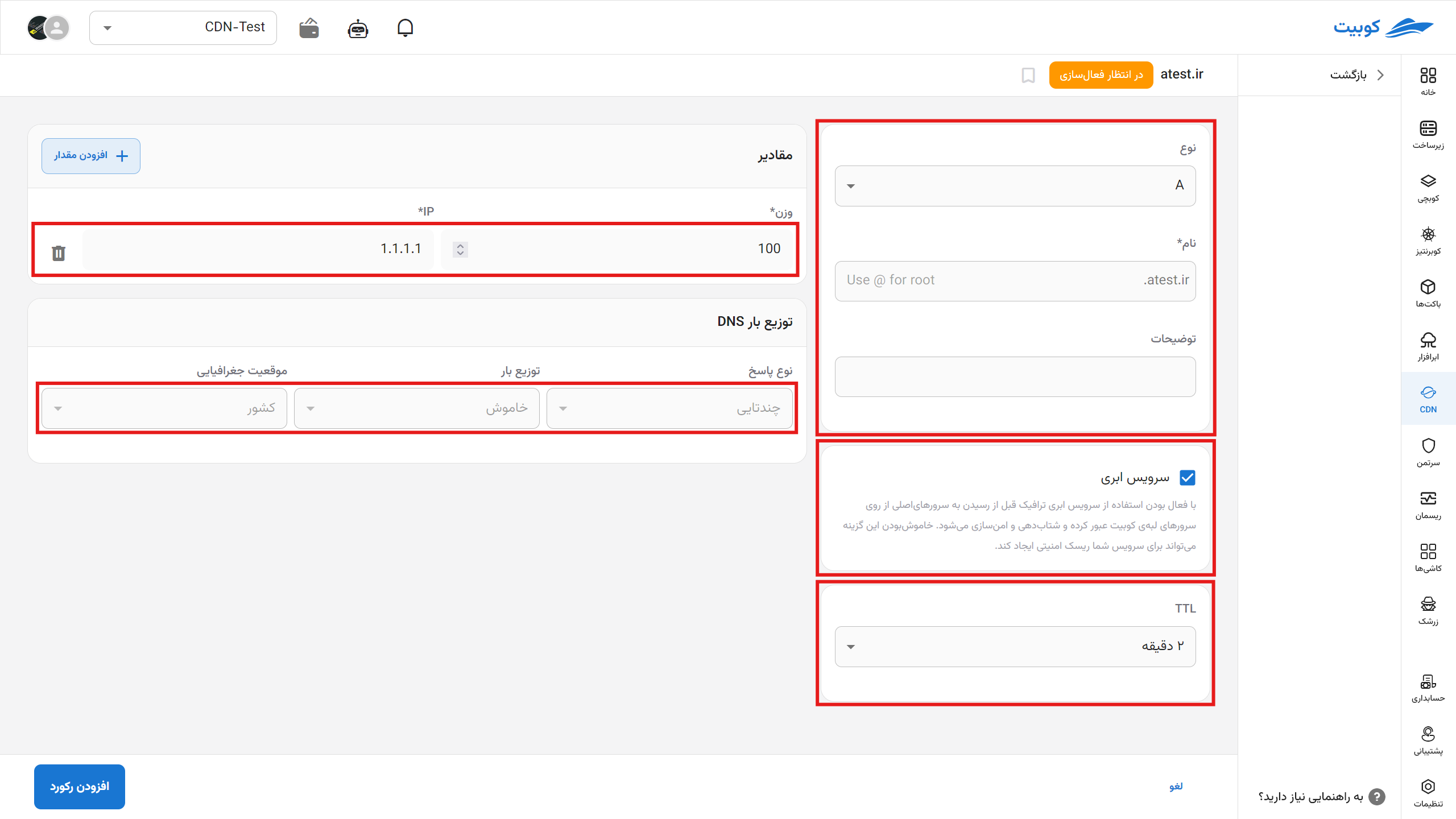The width and height of the screenshot is (1456, 819).
Task: Open the نوع پاسخ چندتایی dropdown
Action: click(669, 408)
